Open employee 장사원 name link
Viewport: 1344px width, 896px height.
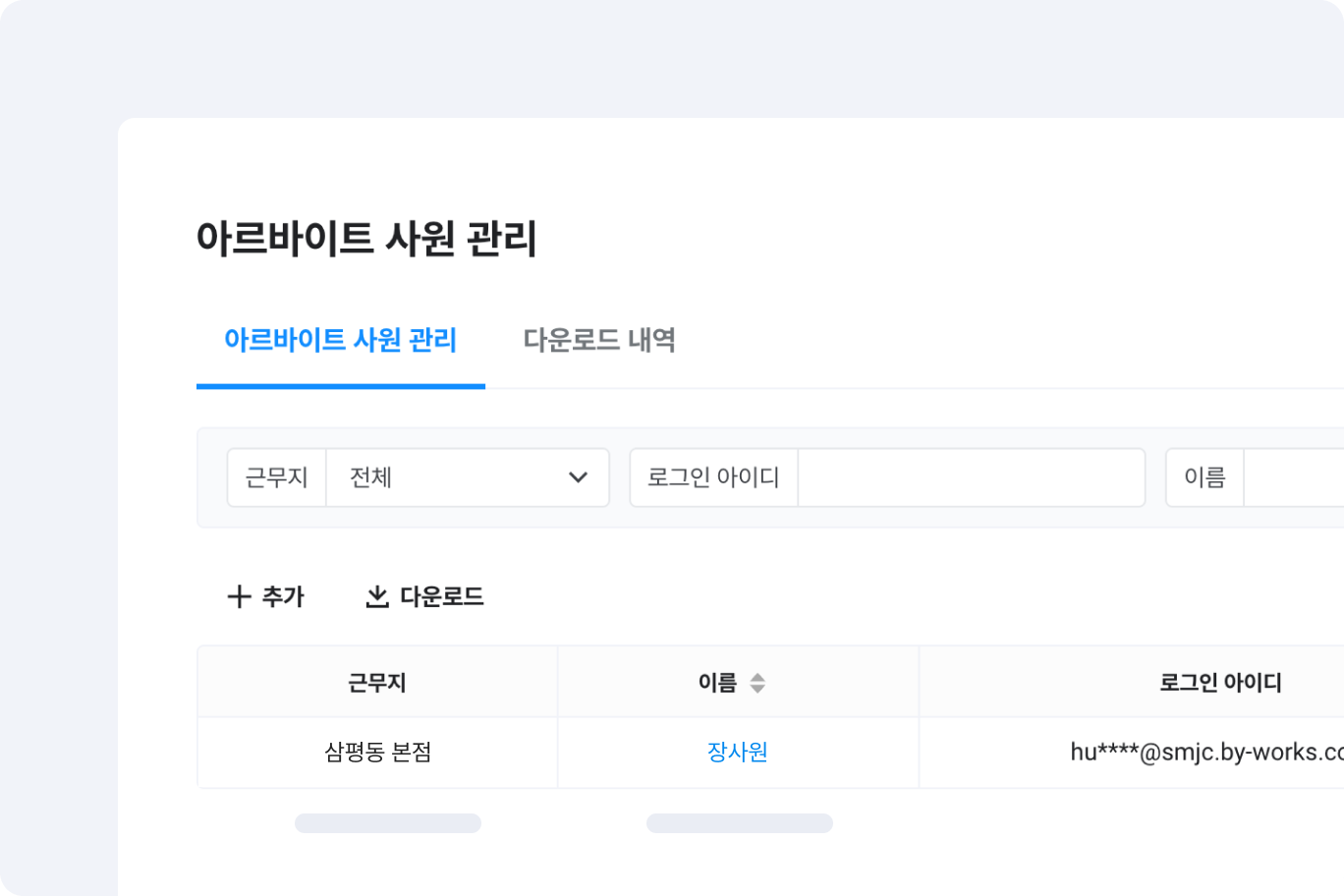(x=737, y=753)
